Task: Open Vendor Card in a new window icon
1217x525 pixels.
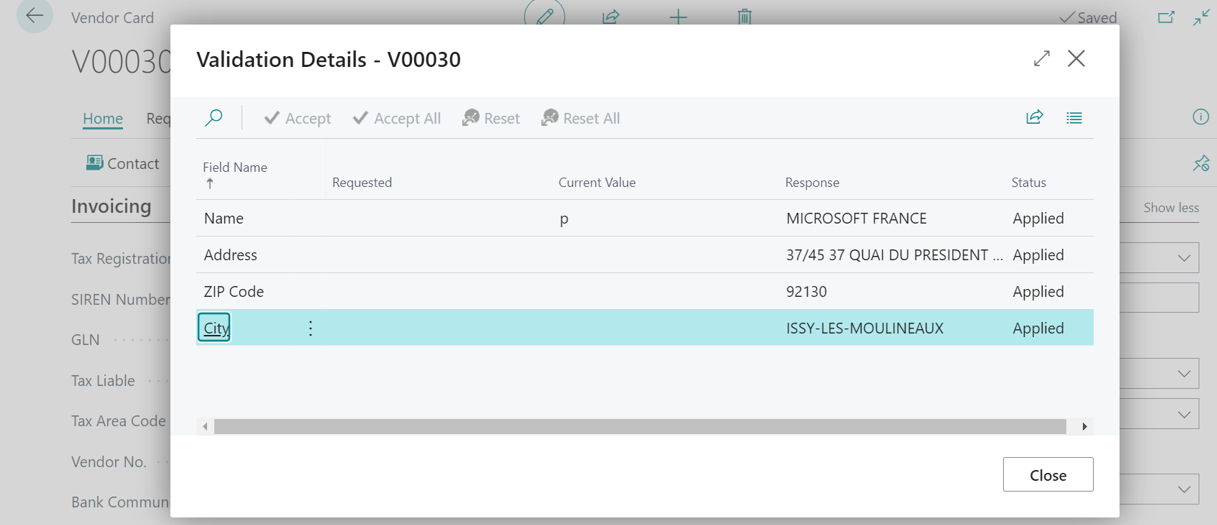Action: tap(1166, 17)
